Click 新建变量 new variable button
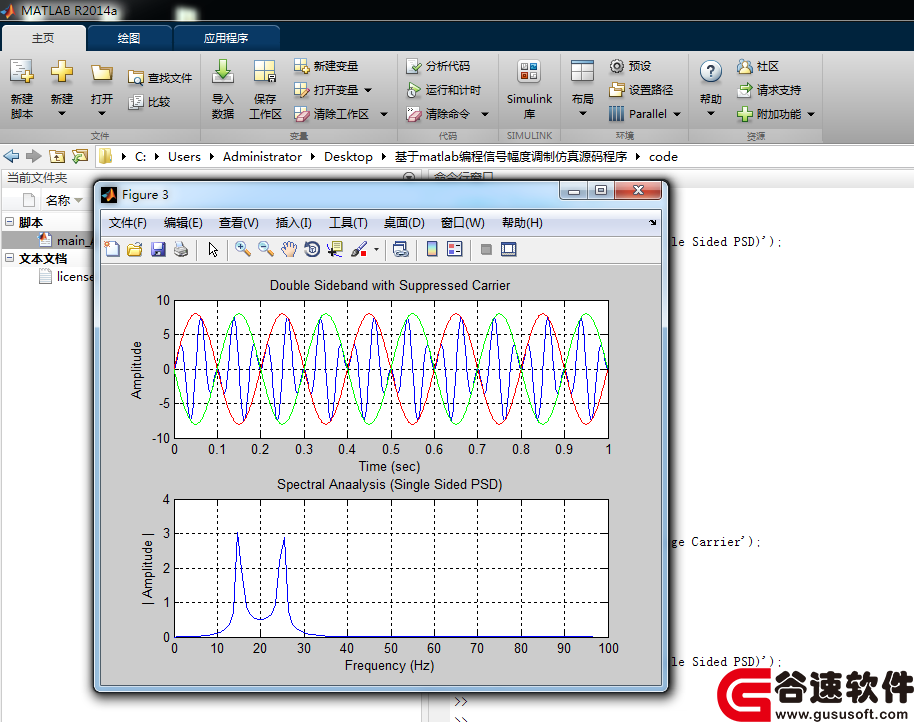The height and width of the screenshot is (722, 914). (x=326, y=66)
